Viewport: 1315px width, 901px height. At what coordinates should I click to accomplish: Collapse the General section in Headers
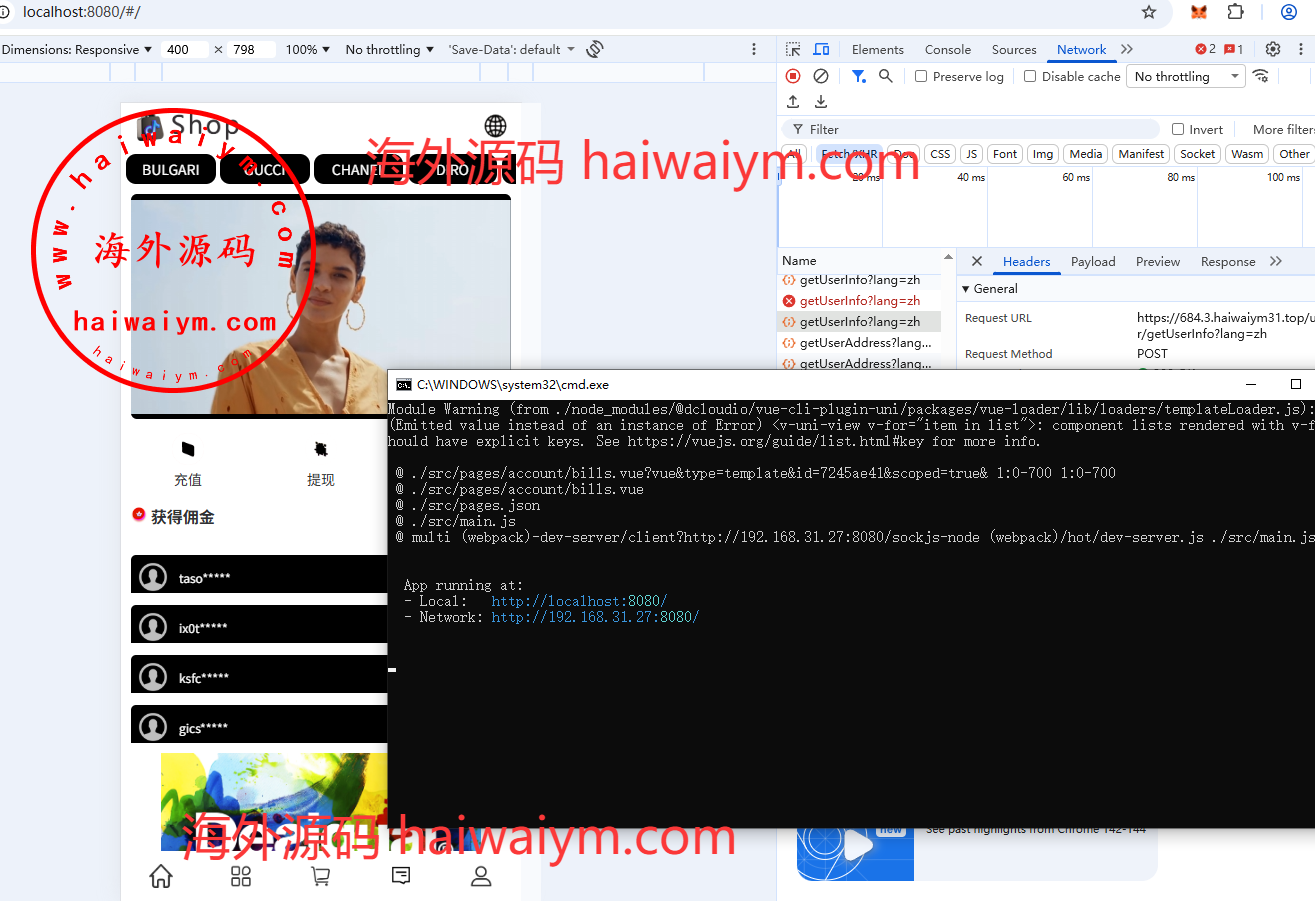966,289
